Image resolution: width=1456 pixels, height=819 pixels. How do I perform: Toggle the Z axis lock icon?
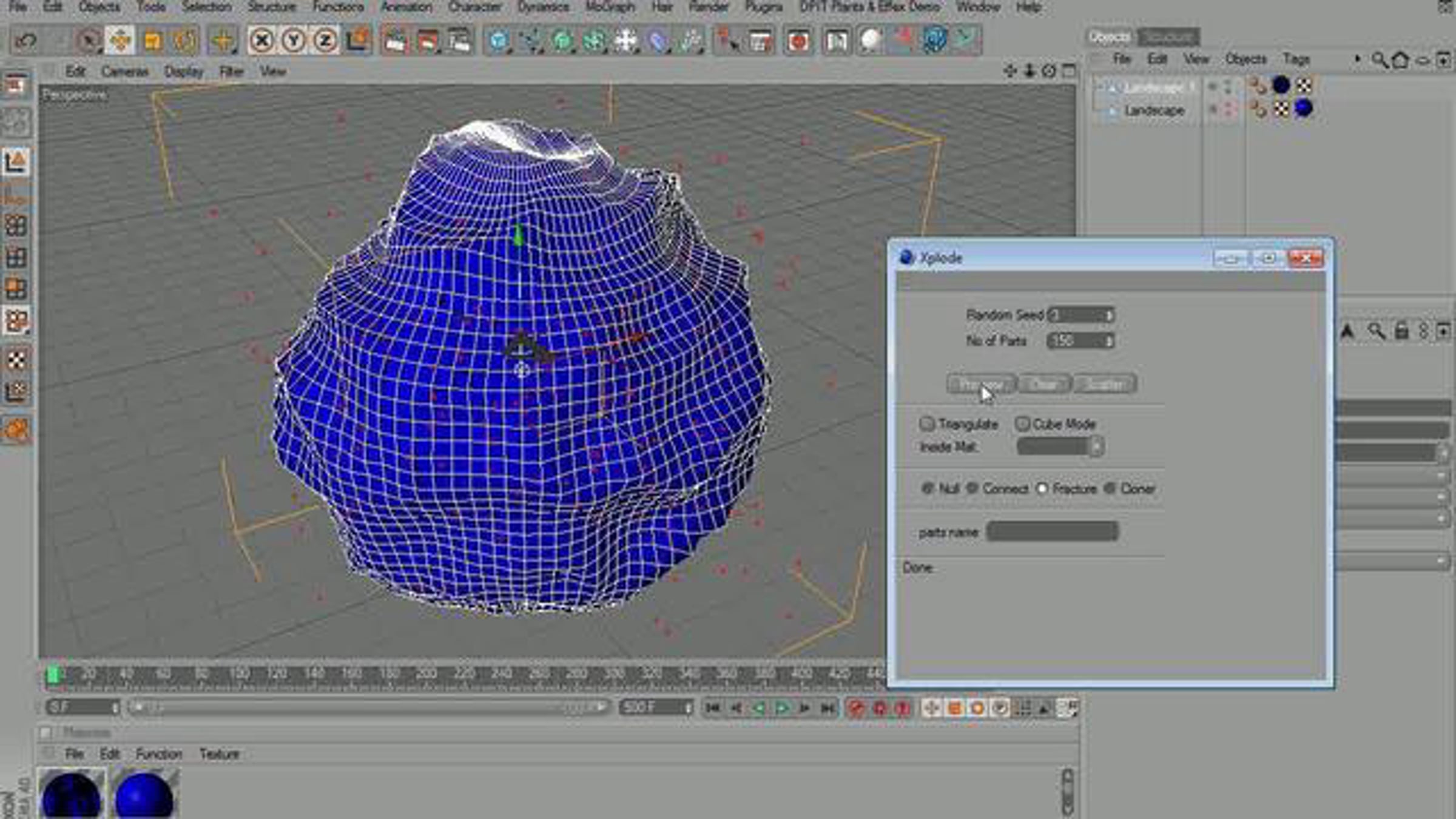[325, 41]
